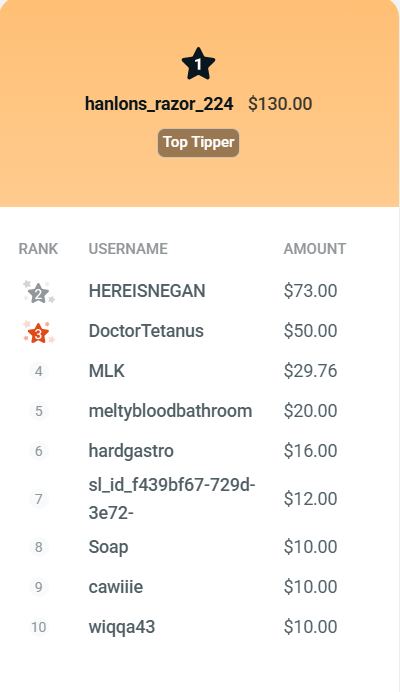
Task: Select the DoctorTetanus username
Action: [x=146, y=331]
